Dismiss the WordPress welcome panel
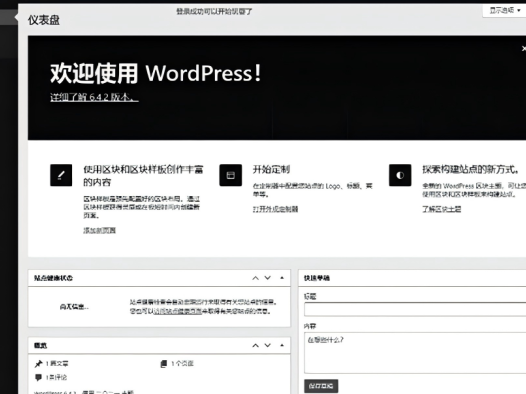This screenshot has height=394, width=526. click(x=524, y=49)
